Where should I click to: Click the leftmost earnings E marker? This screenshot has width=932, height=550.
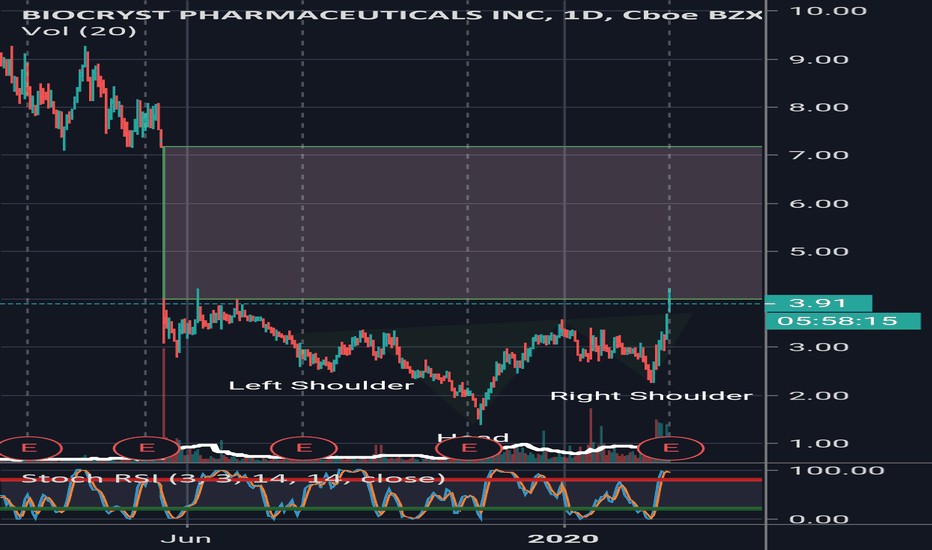click(x=28, y=448)
